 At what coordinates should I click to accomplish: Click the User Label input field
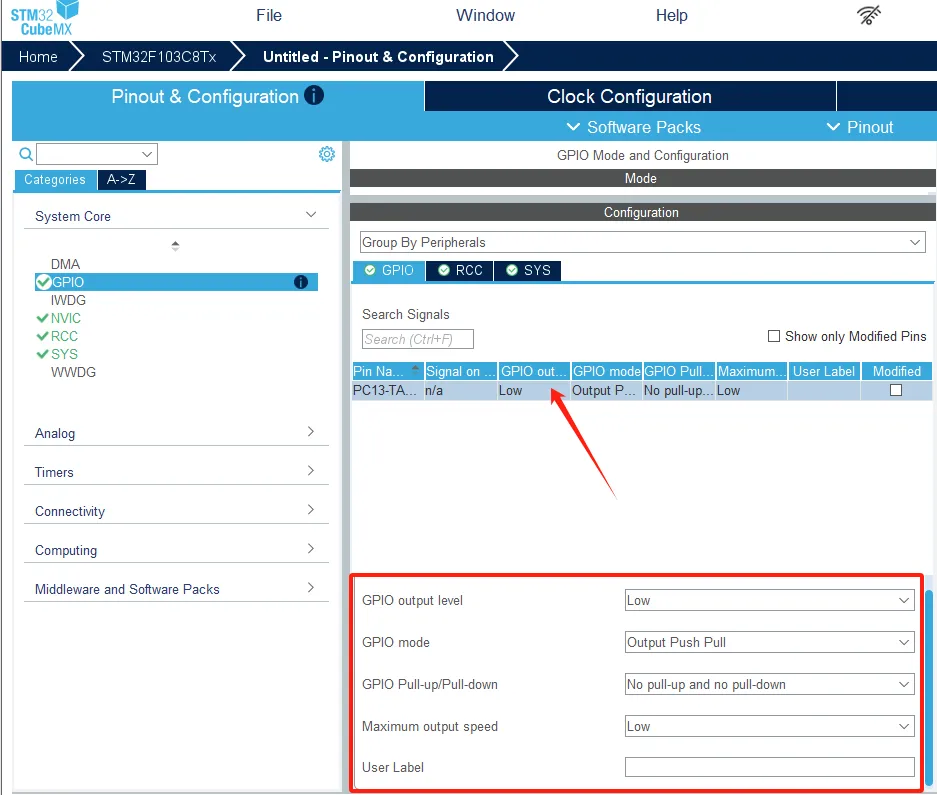coord(769,768)
